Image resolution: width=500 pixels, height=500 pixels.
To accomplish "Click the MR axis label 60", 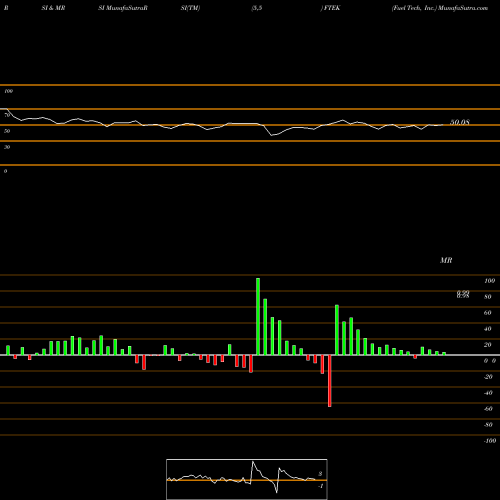I will [x=487, y=313].
